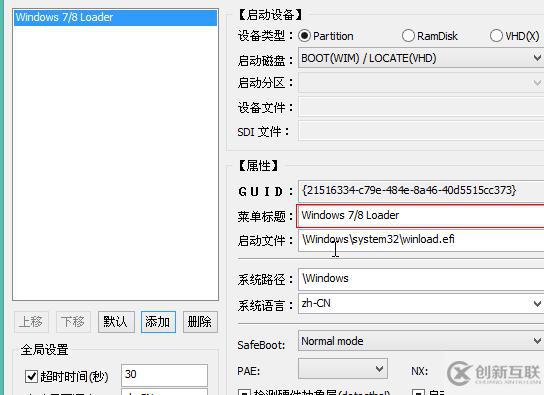The height and width of the screenshot is (395, 544).
Task: Click the 默认 default button
Action: pos(116,322)
